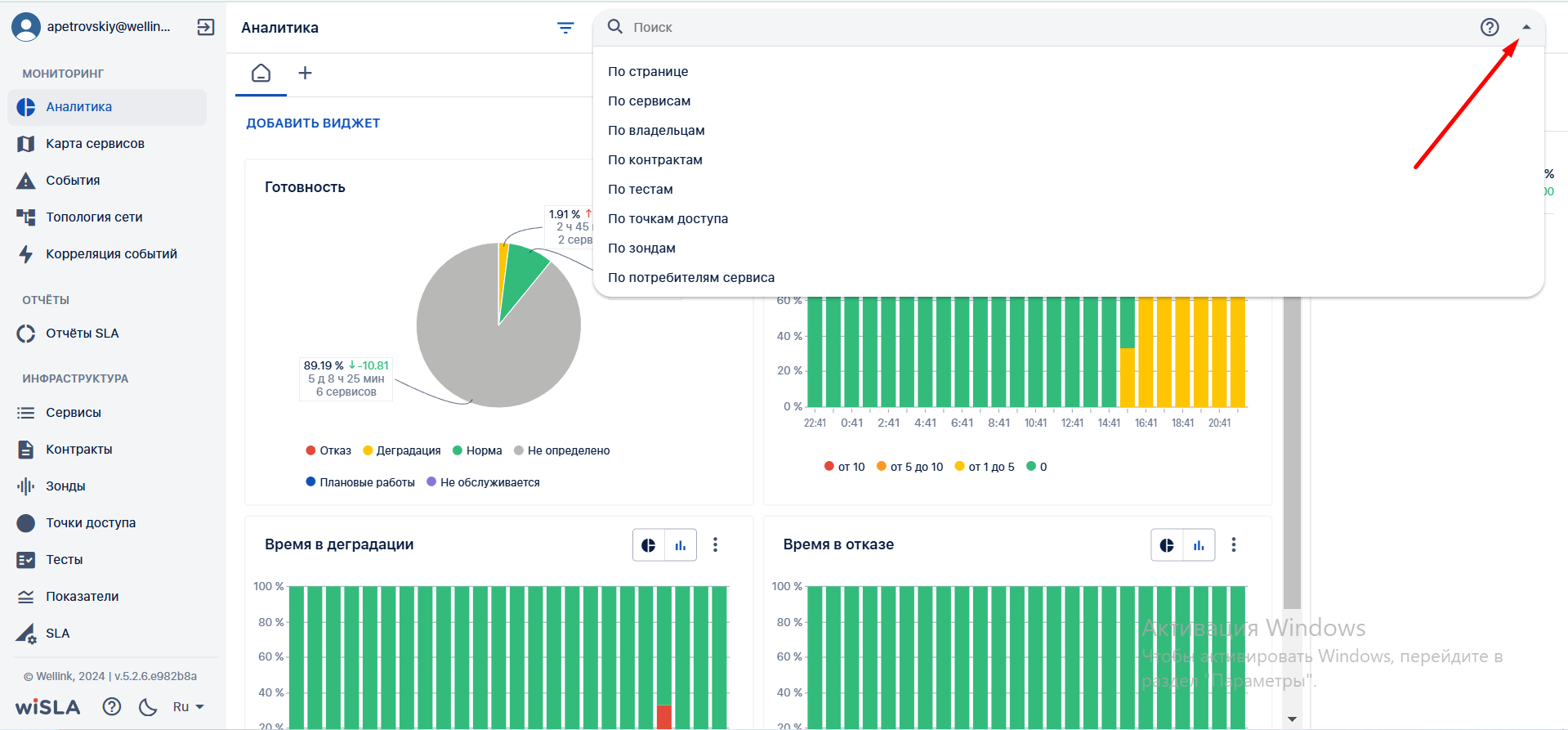
Task: Toggle the Плановые работы legend item
Action: point(360,483)
